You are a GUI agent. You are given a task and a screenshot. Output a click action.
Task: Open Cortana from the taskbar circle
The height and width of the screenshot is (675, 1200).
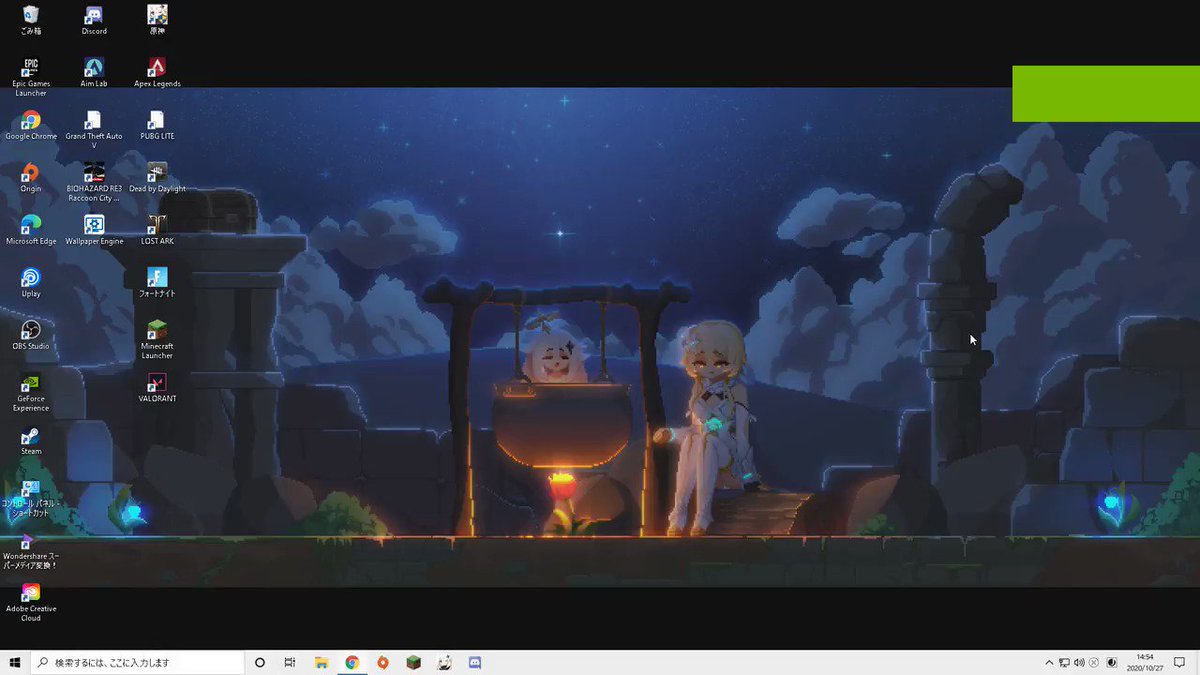[x=260, y=662]
